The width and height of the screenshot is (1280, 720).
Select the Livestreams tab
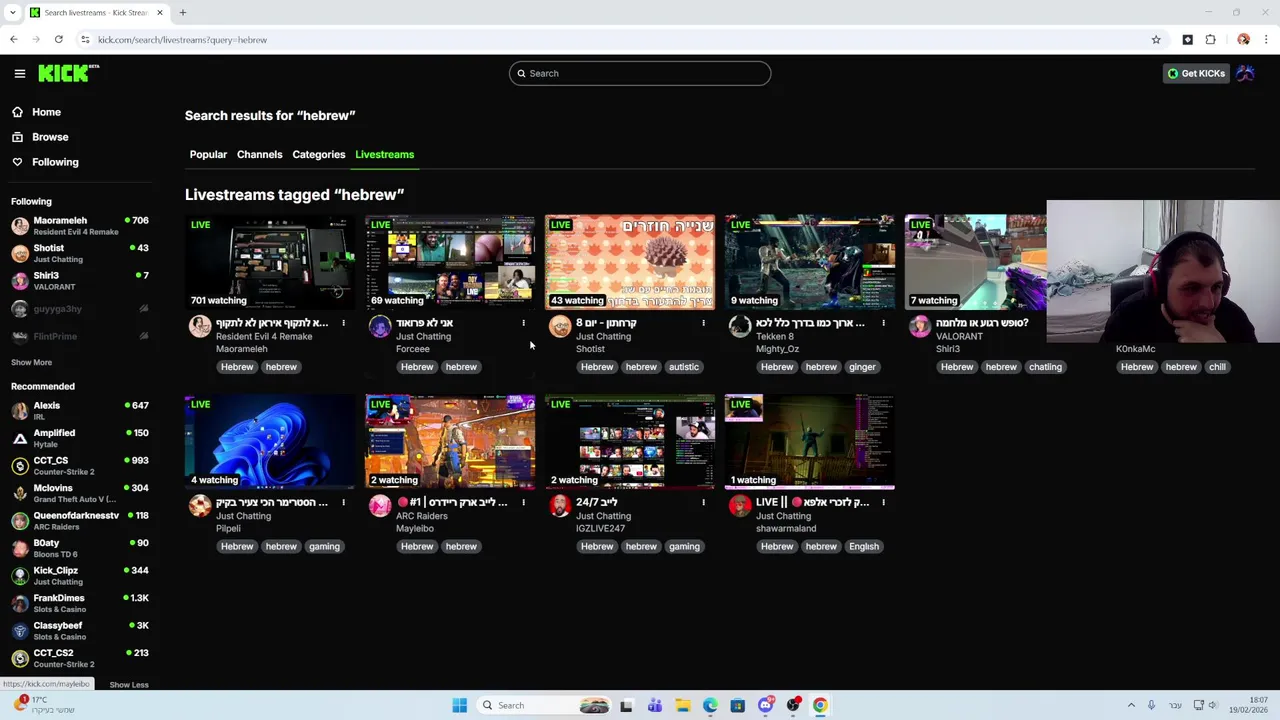click(x=385, y=155)
